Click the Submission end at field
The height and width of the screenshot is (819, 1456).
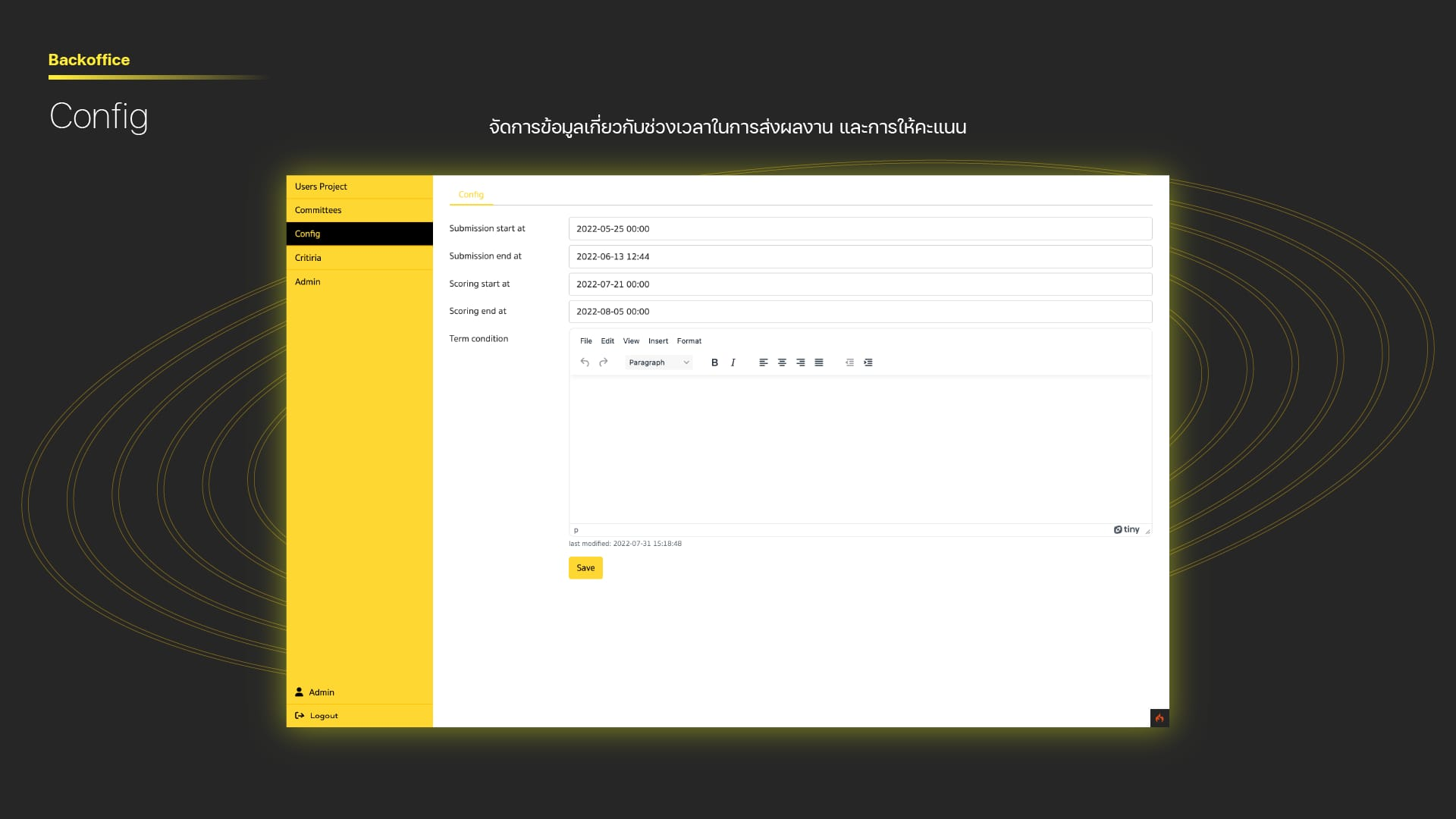tap(860, 256)
